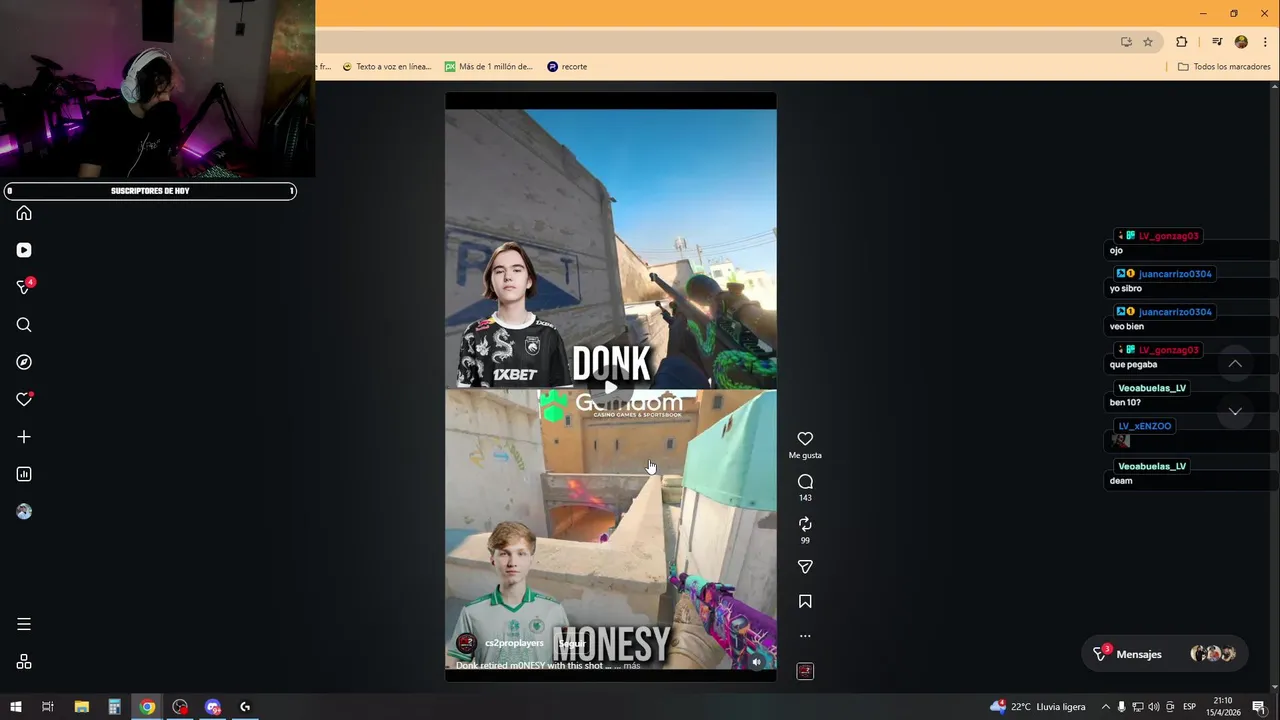Open Logitech G HUB in taskbar

click(245, 707)
